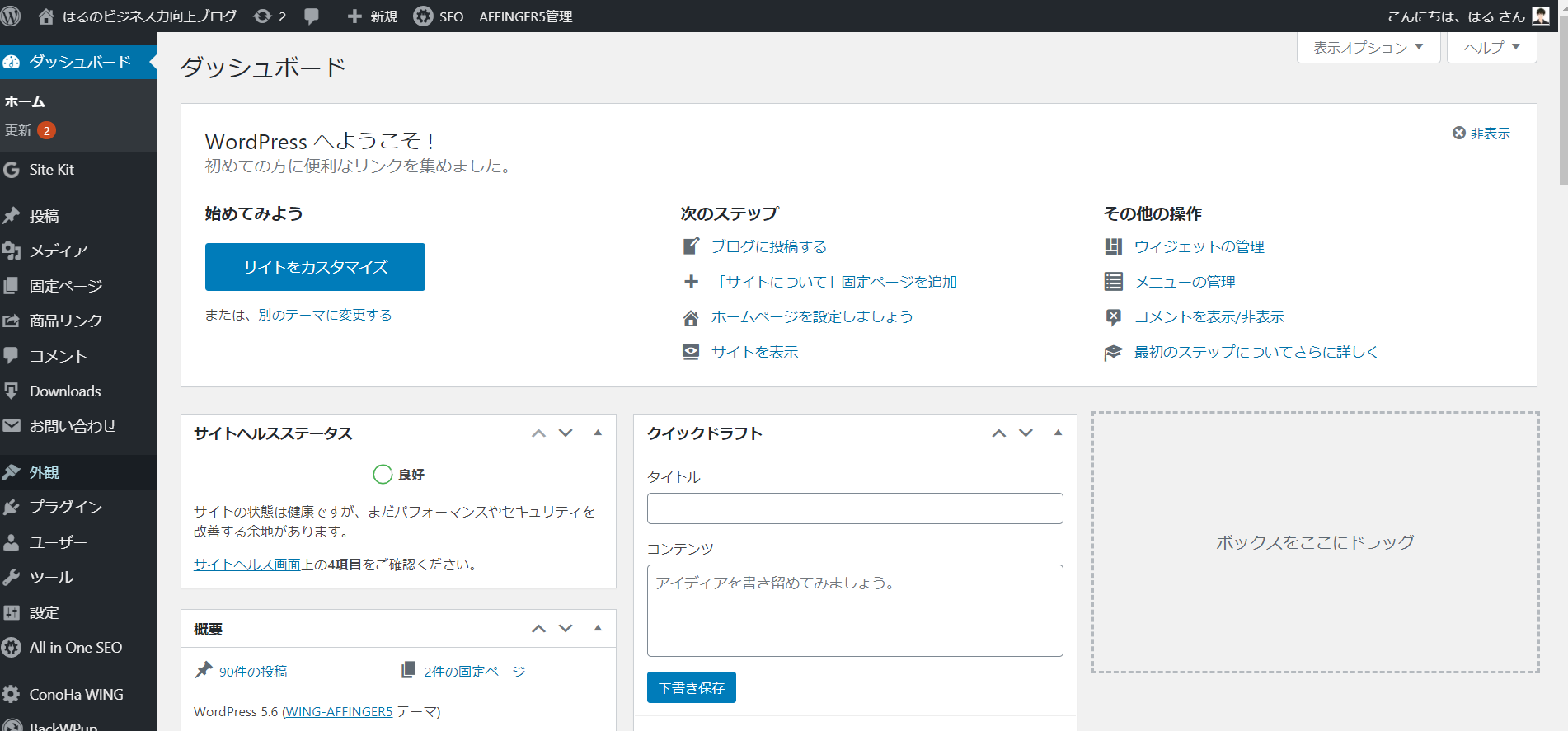Click the widget icon beside ウィジェットの管理
This screenshot has height=731, width=1568.
click(x=1113, y=246)
